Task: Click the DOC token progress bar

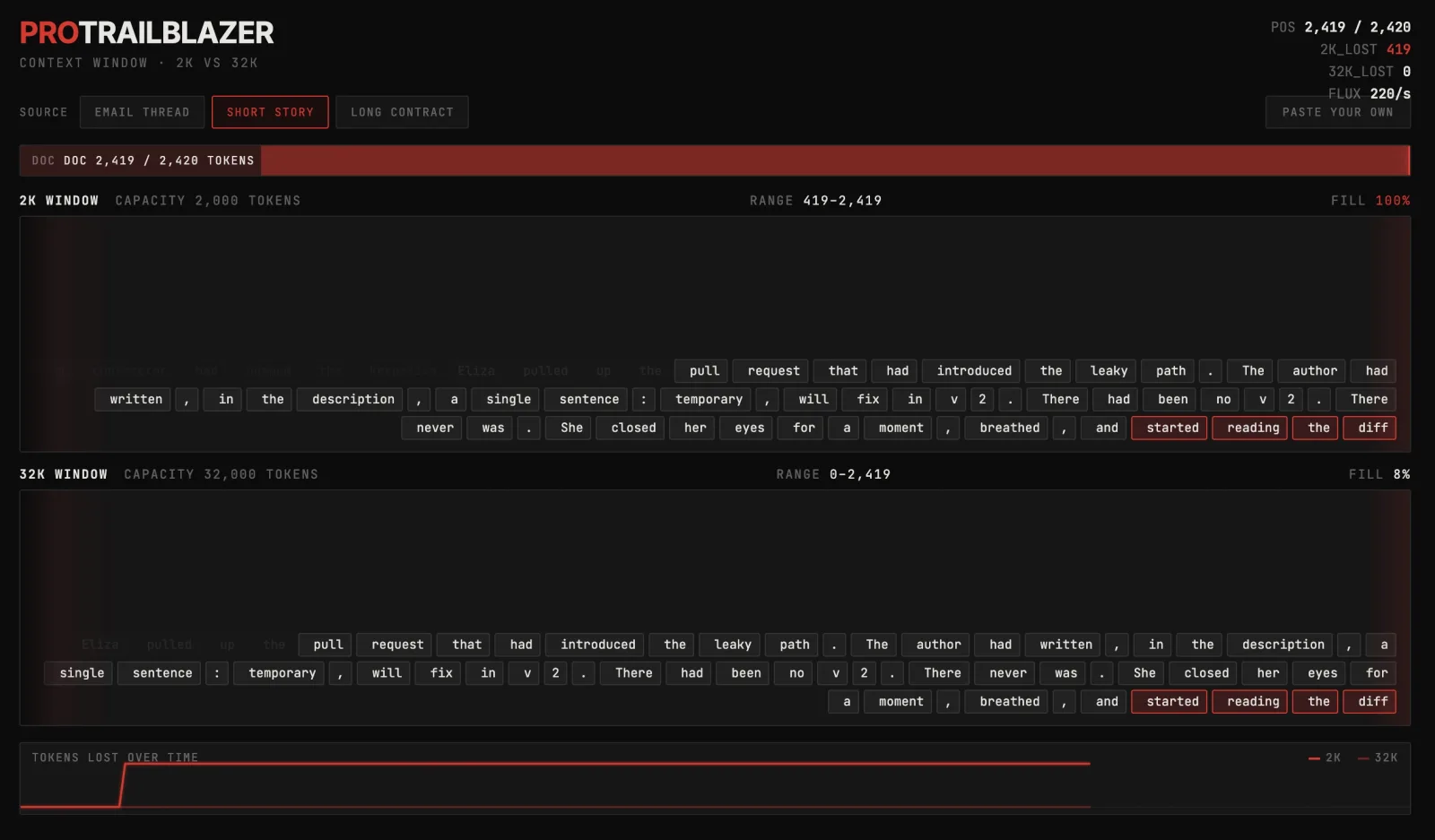Action: point(715,160)
